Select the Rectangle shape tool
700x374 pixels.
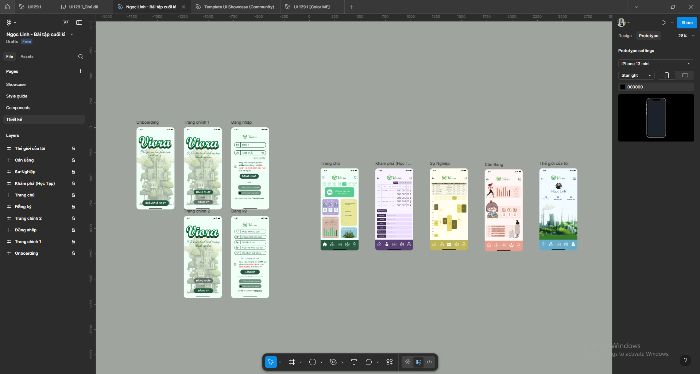point(312,362)
